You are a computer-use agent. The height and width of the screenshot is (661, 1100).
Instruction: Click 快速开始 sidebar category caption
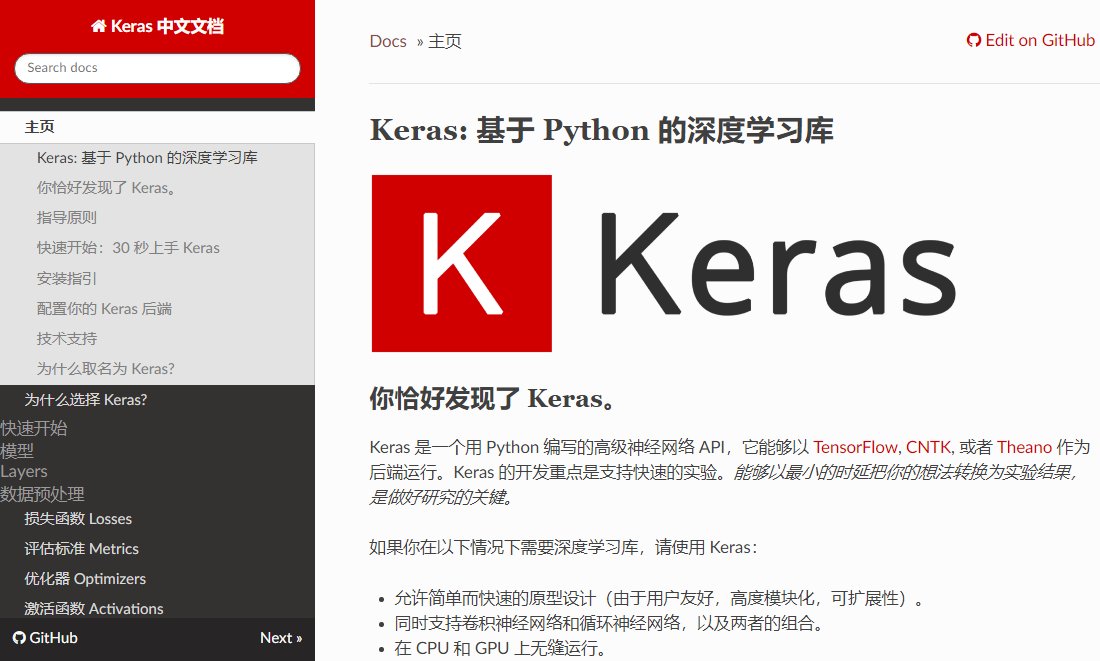click(34, 428)
